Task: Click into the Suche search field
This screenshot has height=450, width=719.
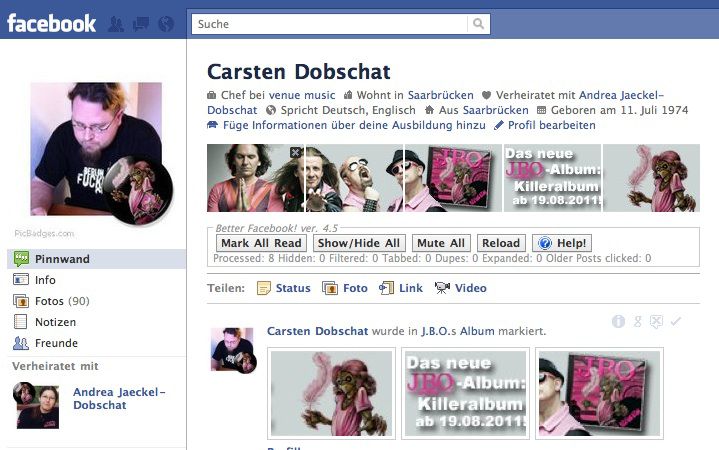Action: click(x=330, y=24)
